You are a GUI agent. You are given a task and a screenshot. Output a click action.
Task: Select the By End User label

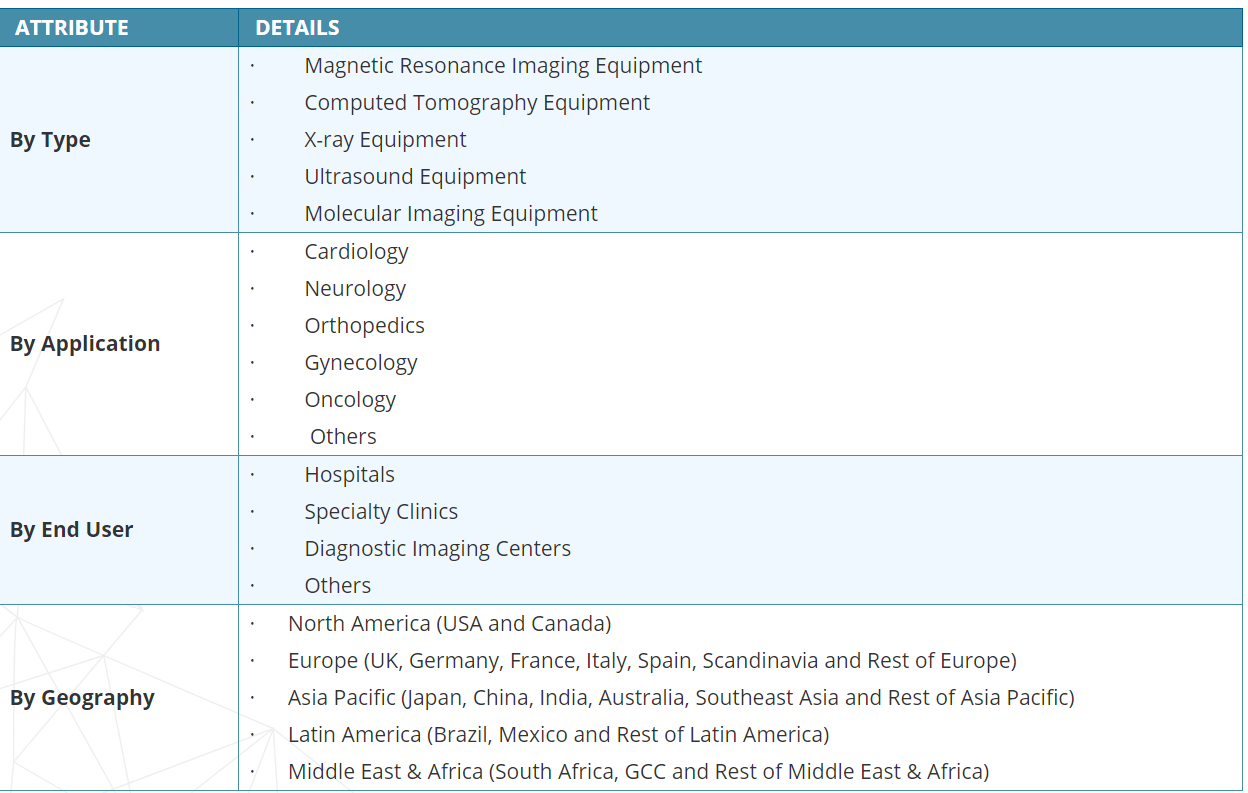pos(71,530)
